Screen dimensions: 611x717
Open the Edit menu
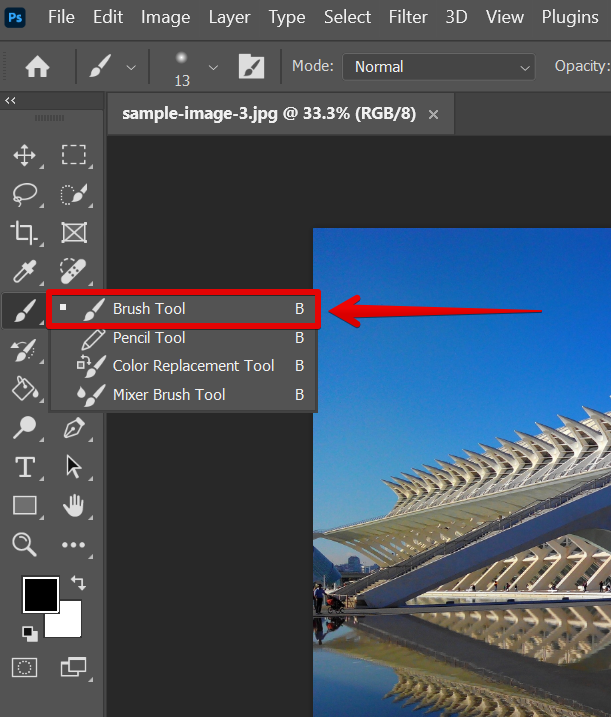coord(108,17)
